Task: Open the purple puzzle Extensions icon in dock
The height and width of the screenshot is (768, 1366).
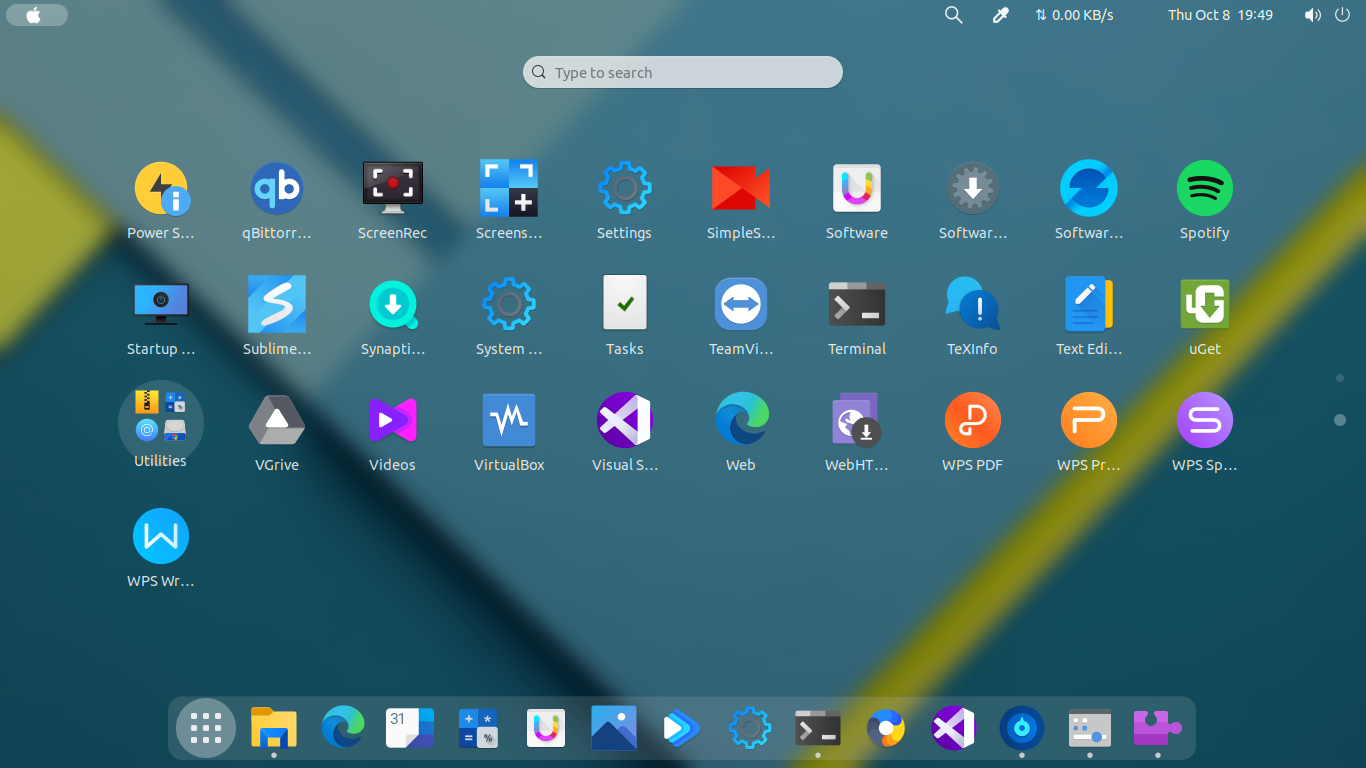Action: tap(1157, 728)
